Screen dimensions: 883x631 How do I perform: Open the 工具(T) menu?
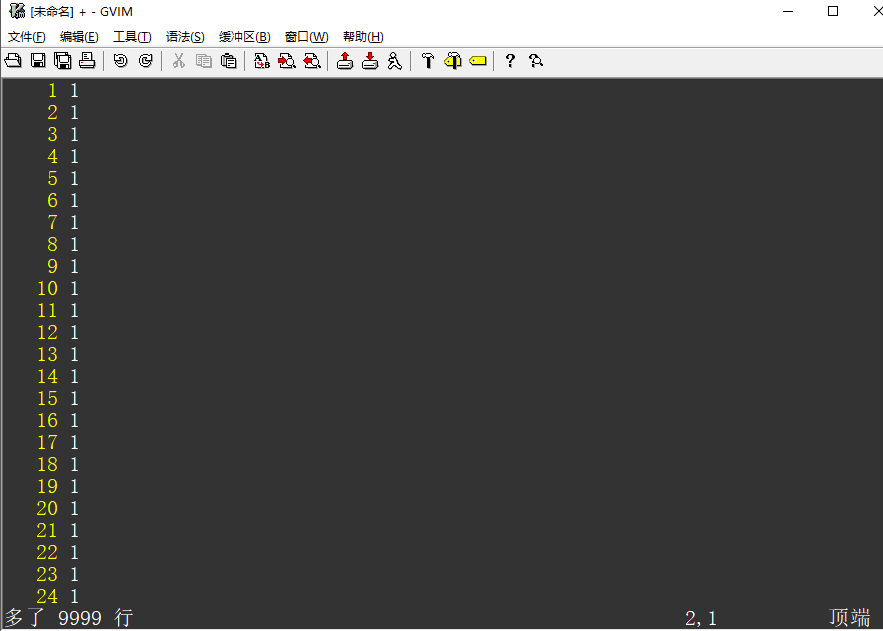132,37
